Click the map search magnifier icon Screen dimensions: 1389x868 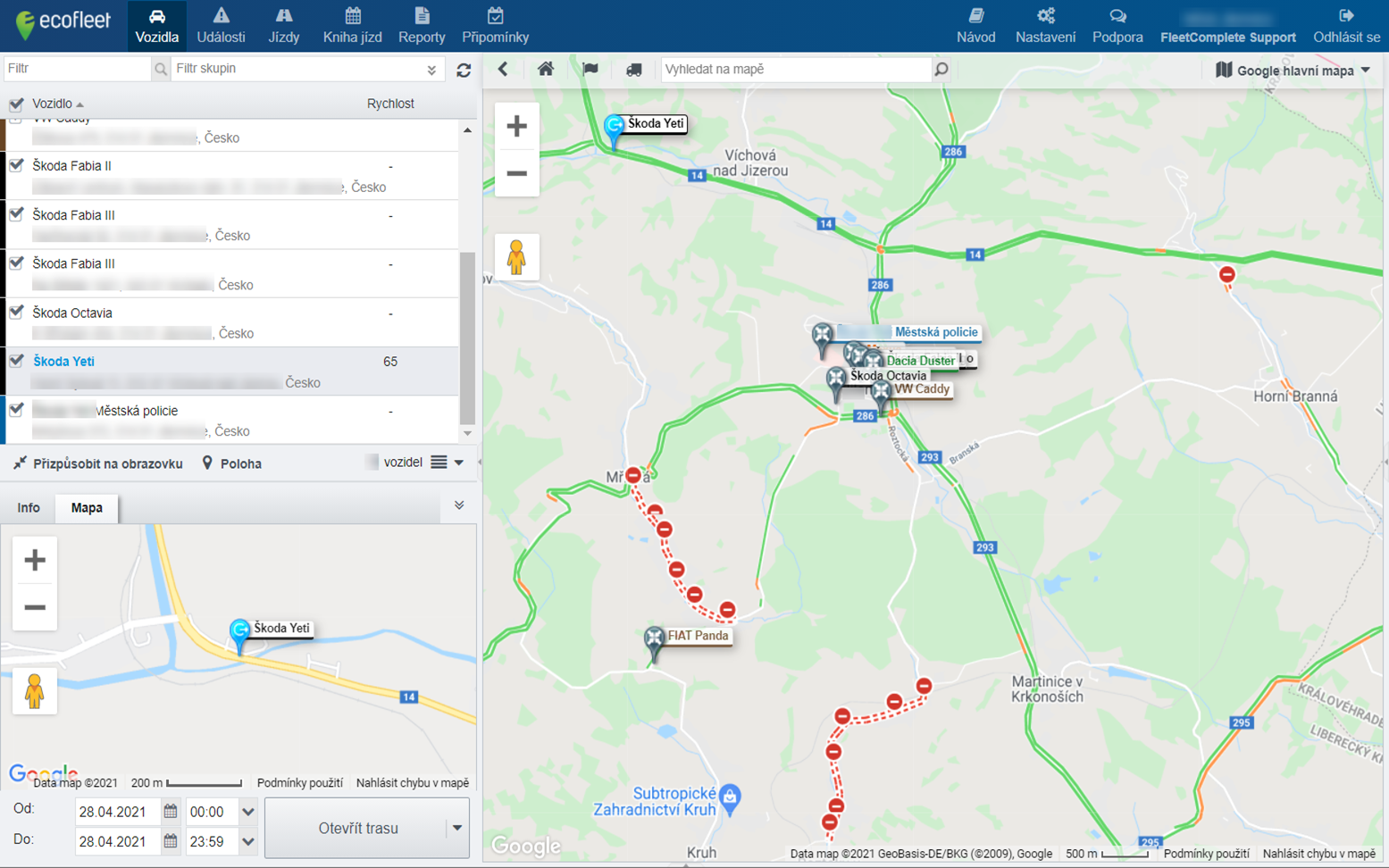[941, 69]
